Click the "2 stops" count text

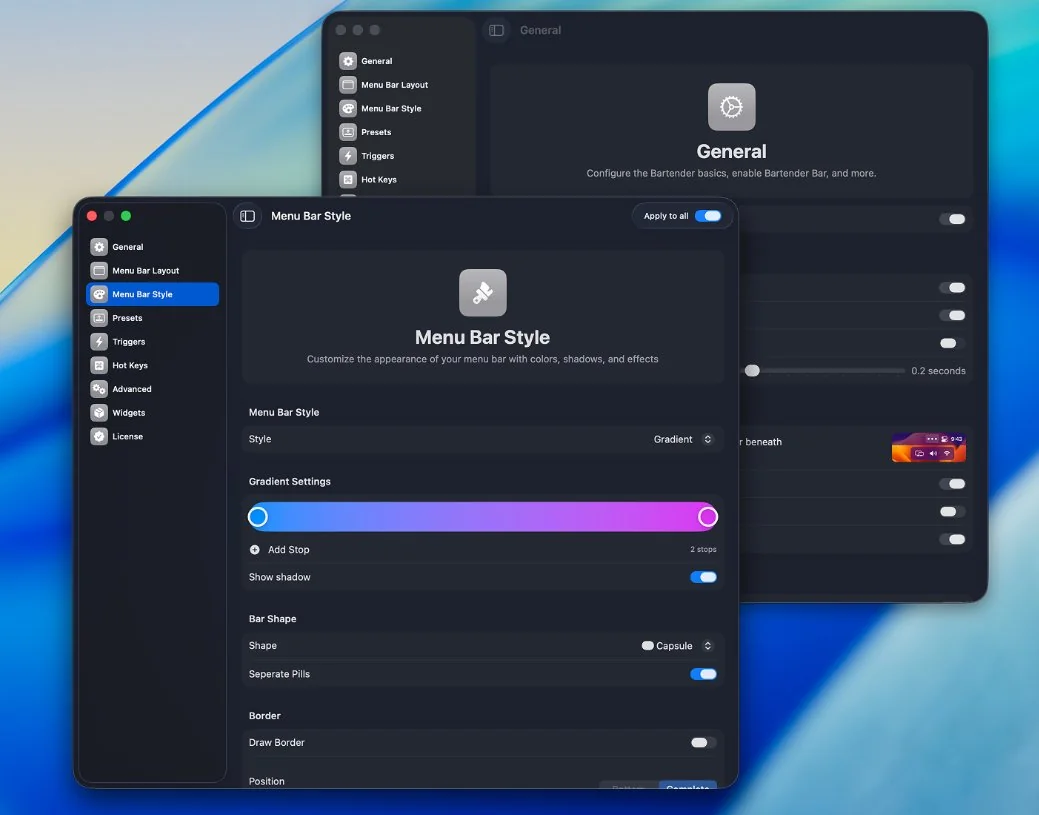click(703, 549)
